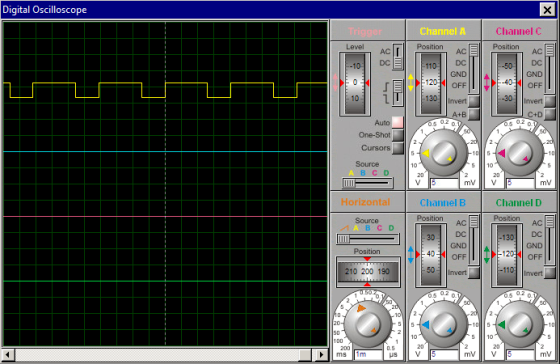Image resolution: width=560 pixels, height=364 pixels.
Task: Select source D under Trigger Source
Action: click(386, 173)
